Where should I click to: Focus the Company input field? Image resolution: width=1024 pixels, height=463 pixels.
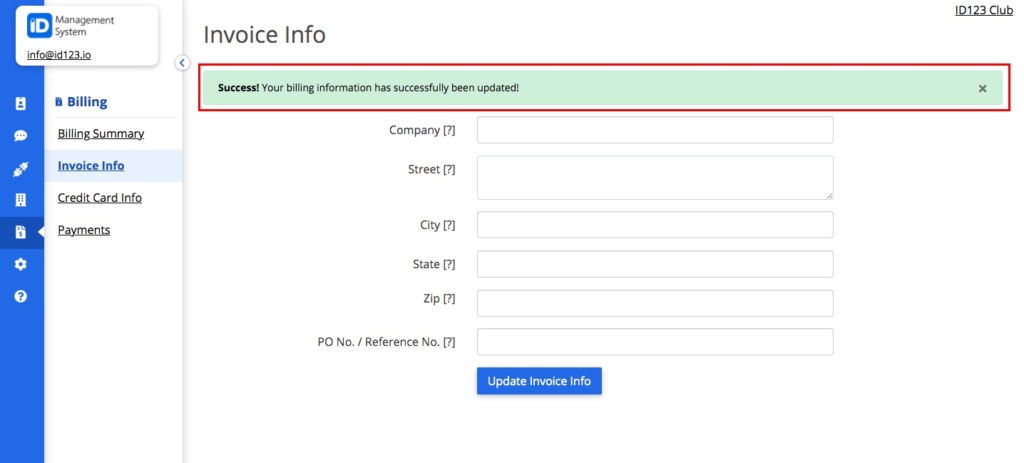(655, 130)
